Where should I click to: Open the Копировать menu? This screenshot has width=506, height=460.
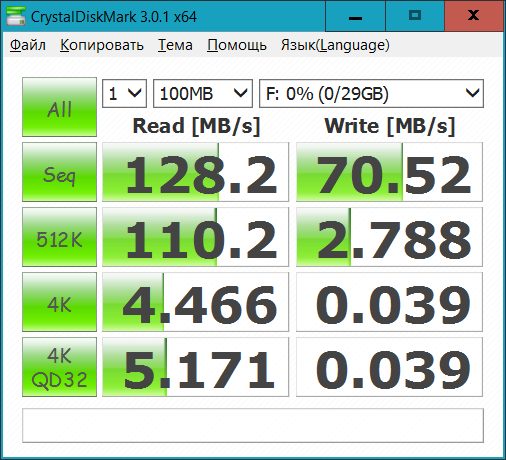(x=102, y=45)
